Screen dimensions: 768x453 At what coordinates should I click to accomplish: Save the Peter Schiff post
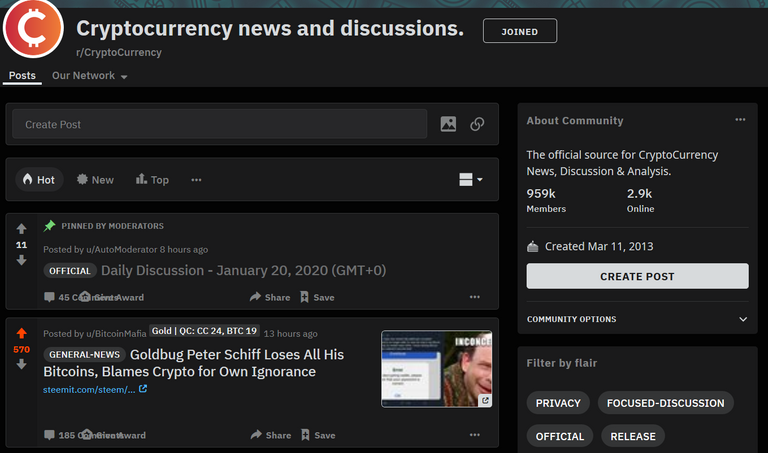[x=318, y=435]
